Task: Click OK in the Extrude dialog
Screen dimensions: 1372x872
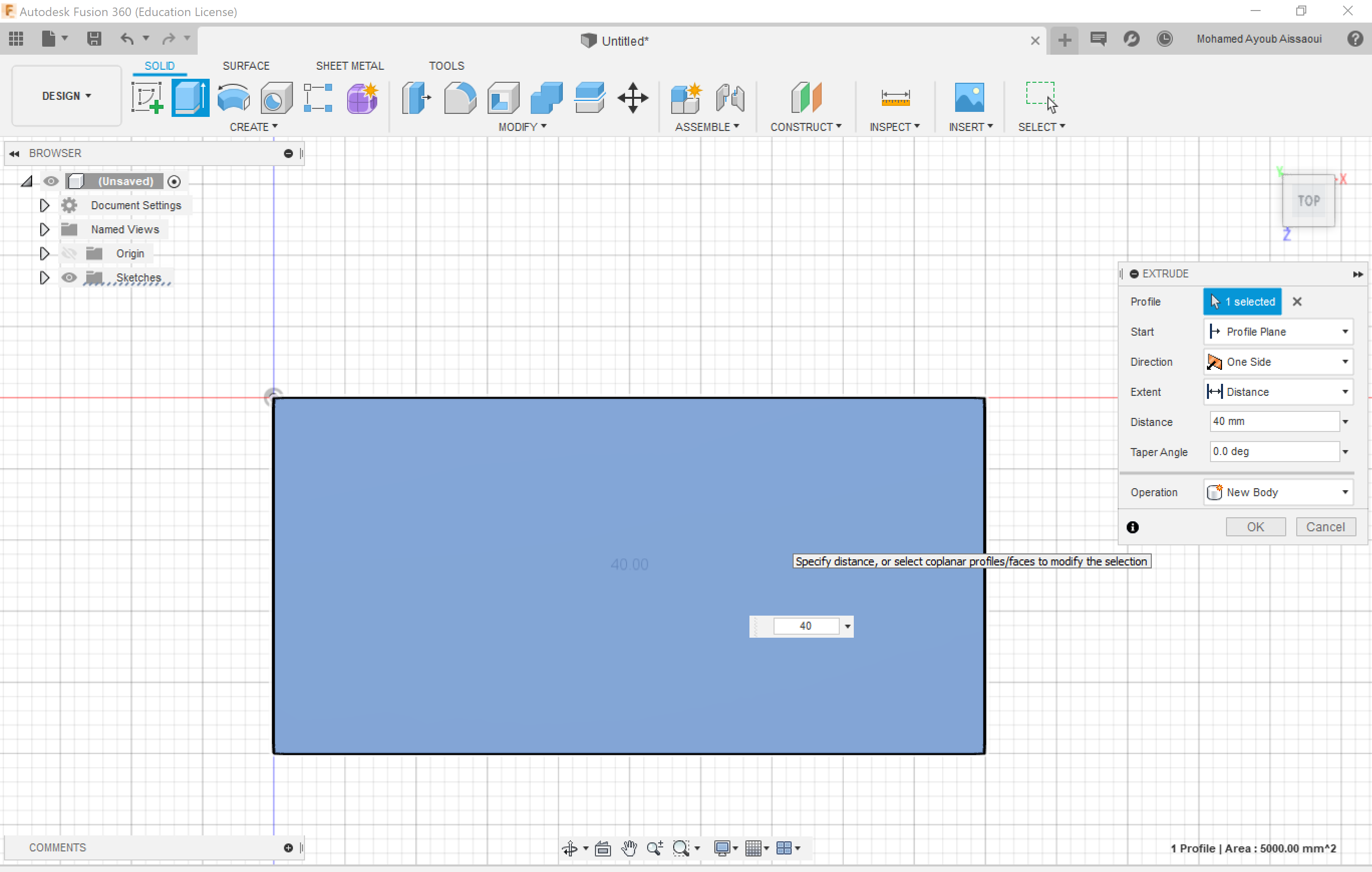Action: tap(1255, 527)
